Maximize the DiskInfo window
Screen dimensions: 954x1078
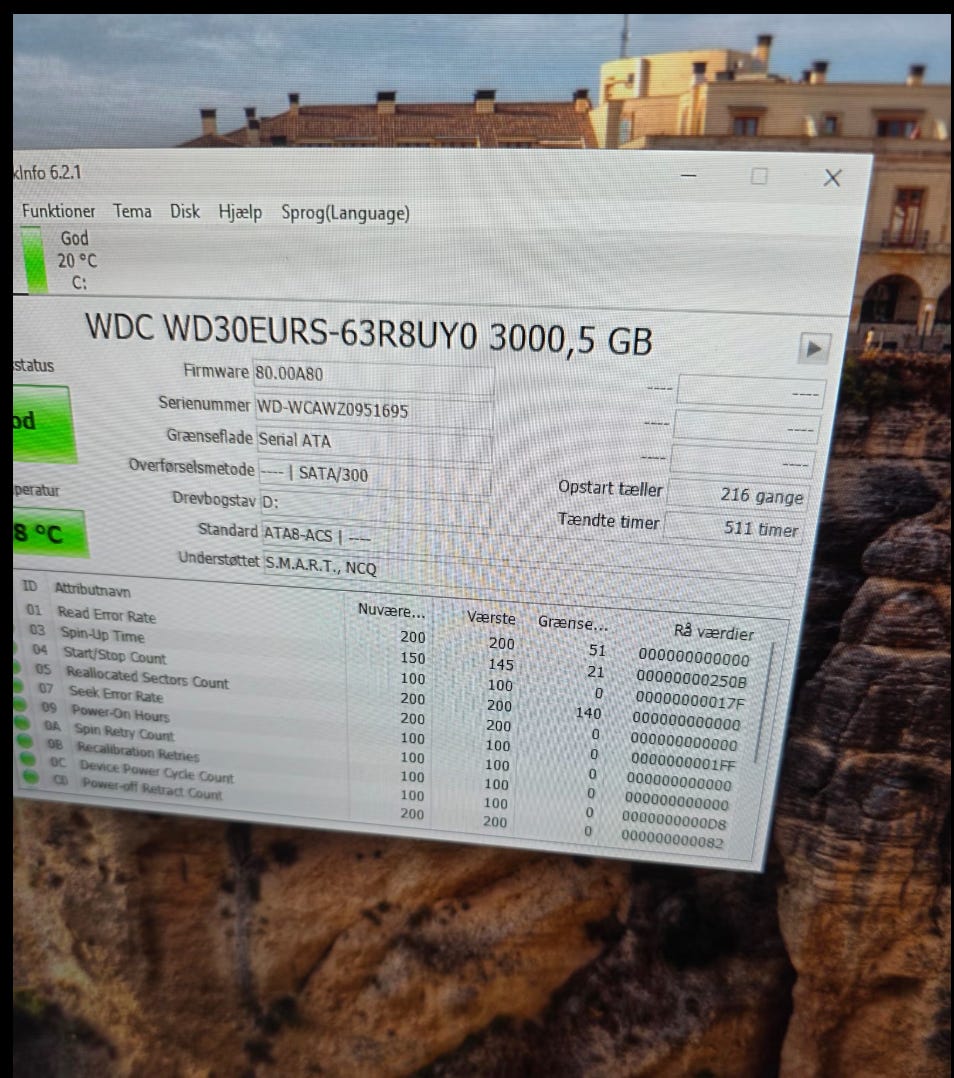coord(759,176)
